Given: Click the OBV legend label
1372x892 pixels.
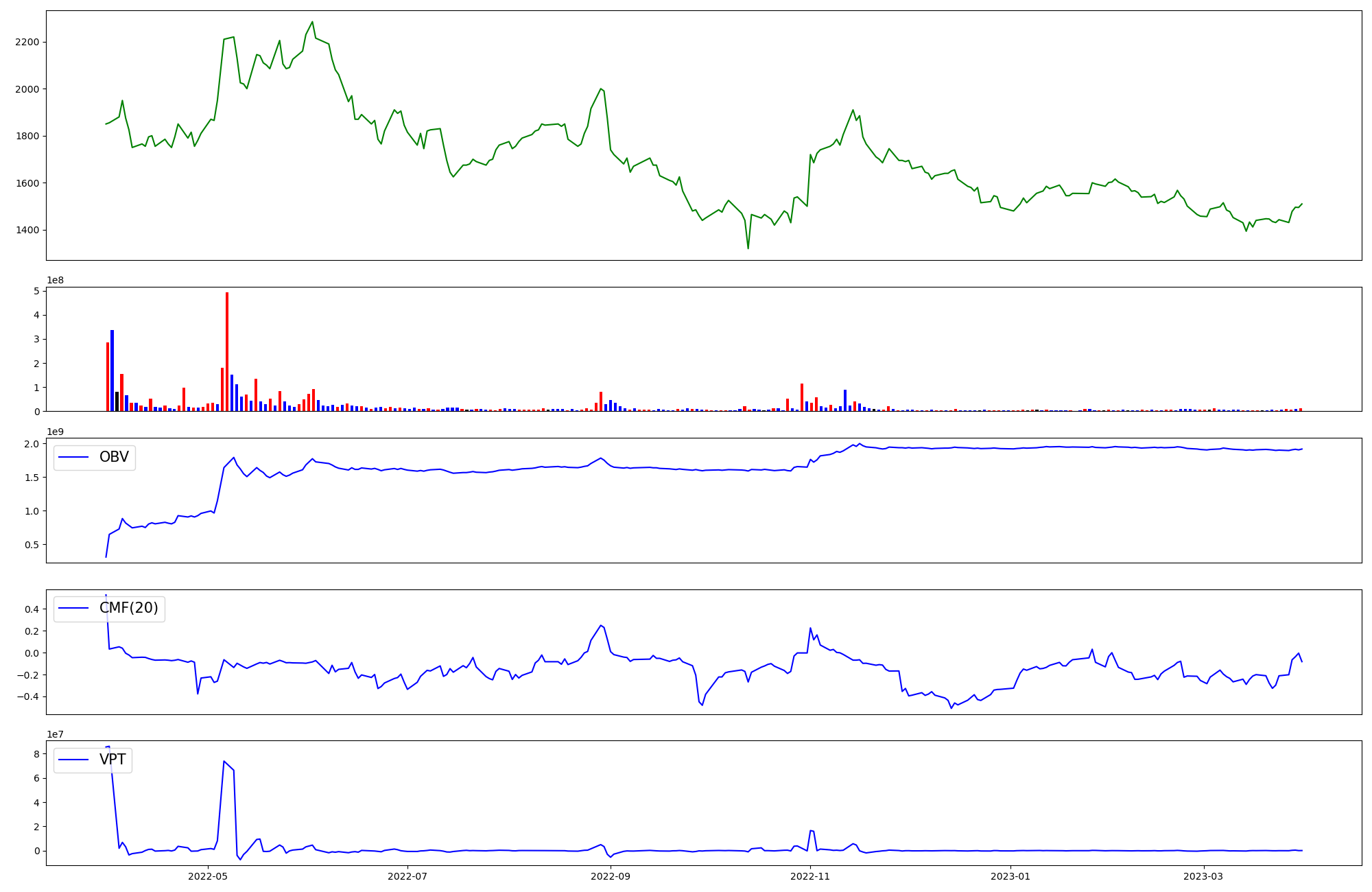Looking at the screenshot, I should (114, 457).
